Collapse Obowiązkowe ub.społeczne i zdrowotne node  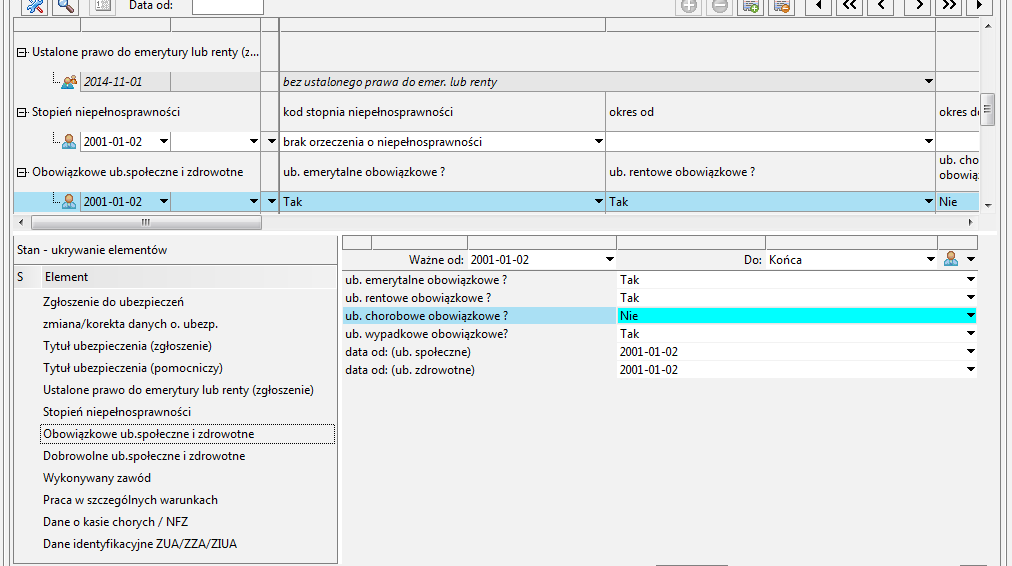pos(22,172)
